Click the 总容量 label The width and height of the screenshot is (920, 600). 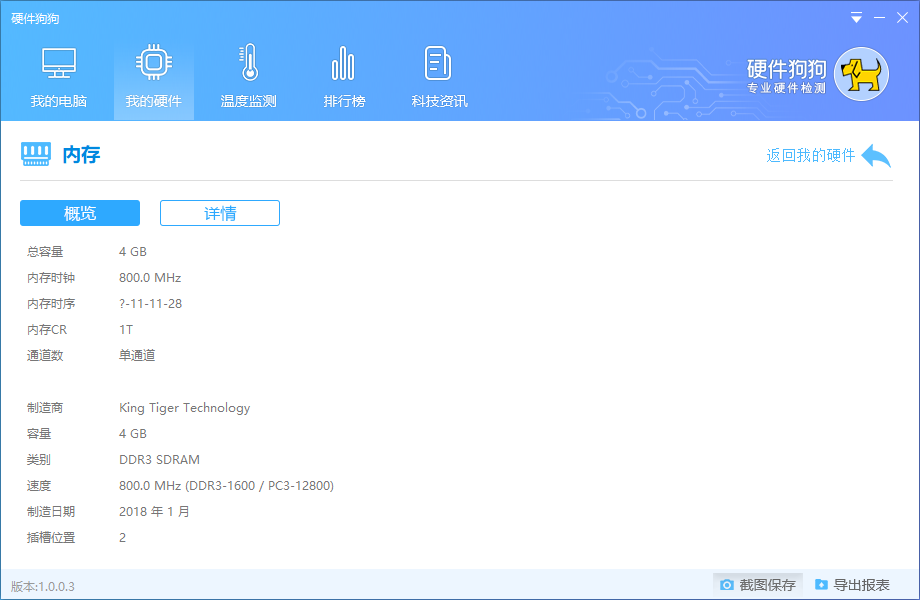point(45,252)
